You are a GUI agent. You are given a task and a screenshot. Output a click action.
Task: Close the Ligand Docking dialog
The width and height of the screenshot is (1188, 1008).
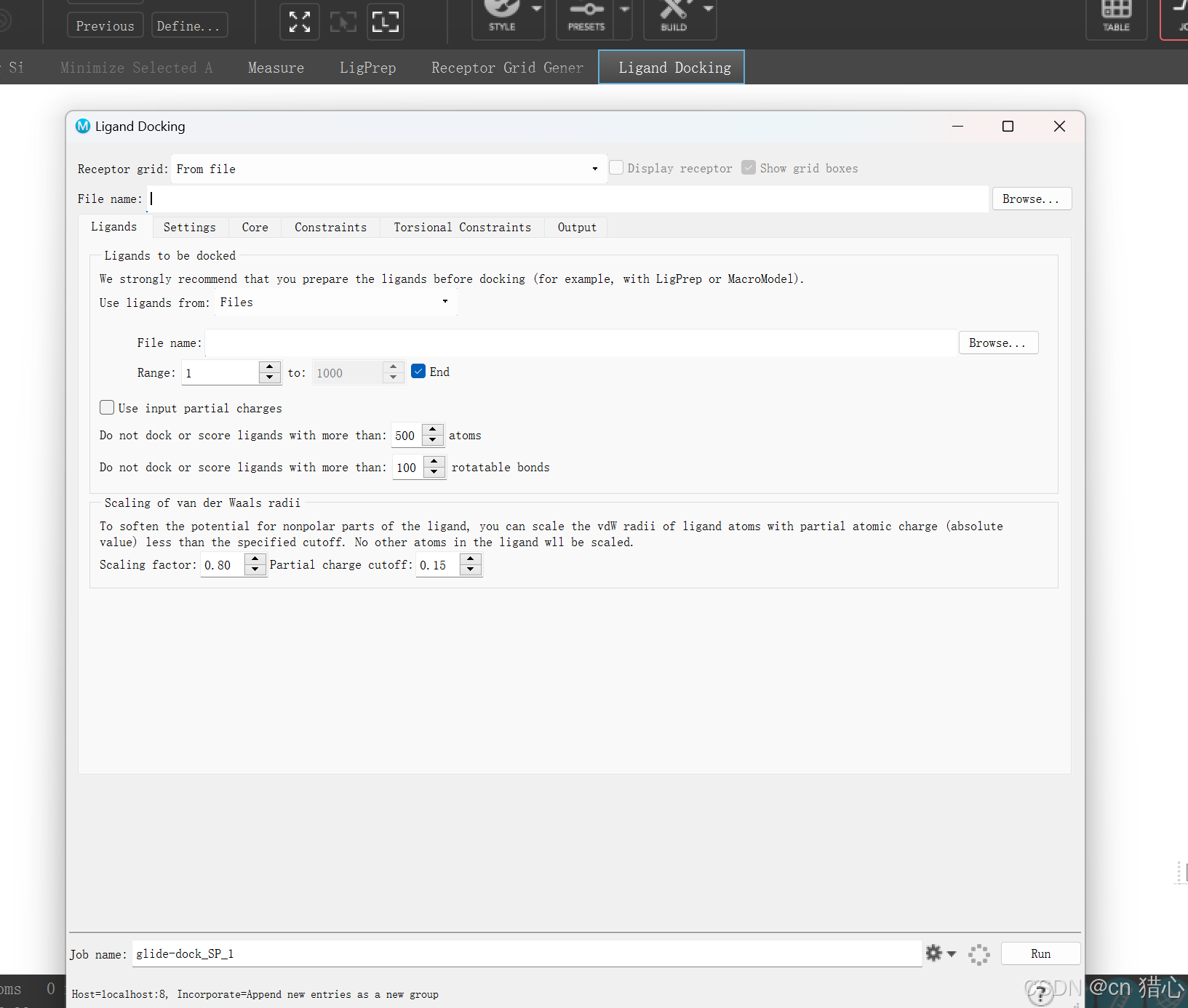point(1059,126)
